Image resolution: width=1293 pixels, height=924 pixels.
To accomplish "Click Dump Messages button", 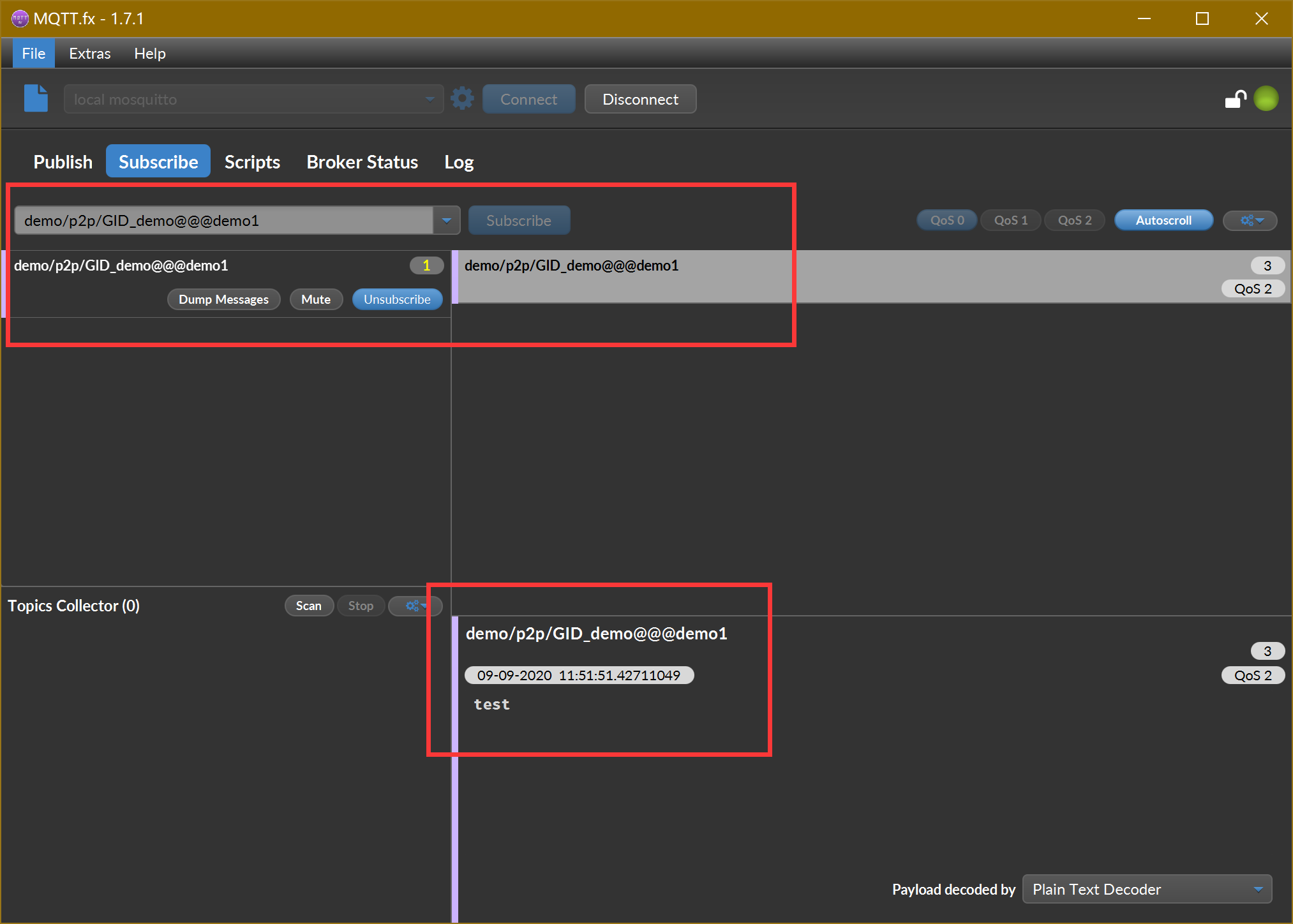I will (223, 299).
